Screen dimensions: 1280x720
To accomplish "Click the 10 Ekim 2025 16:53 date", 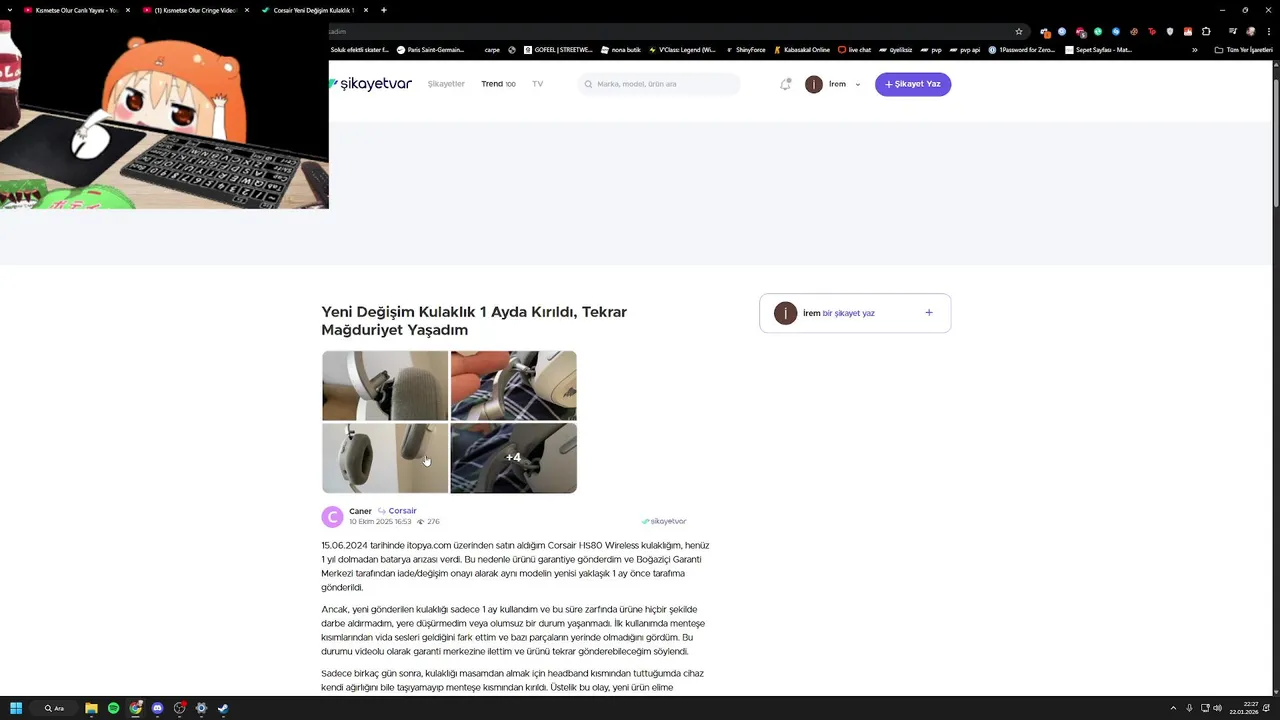I will coord(380,522).
